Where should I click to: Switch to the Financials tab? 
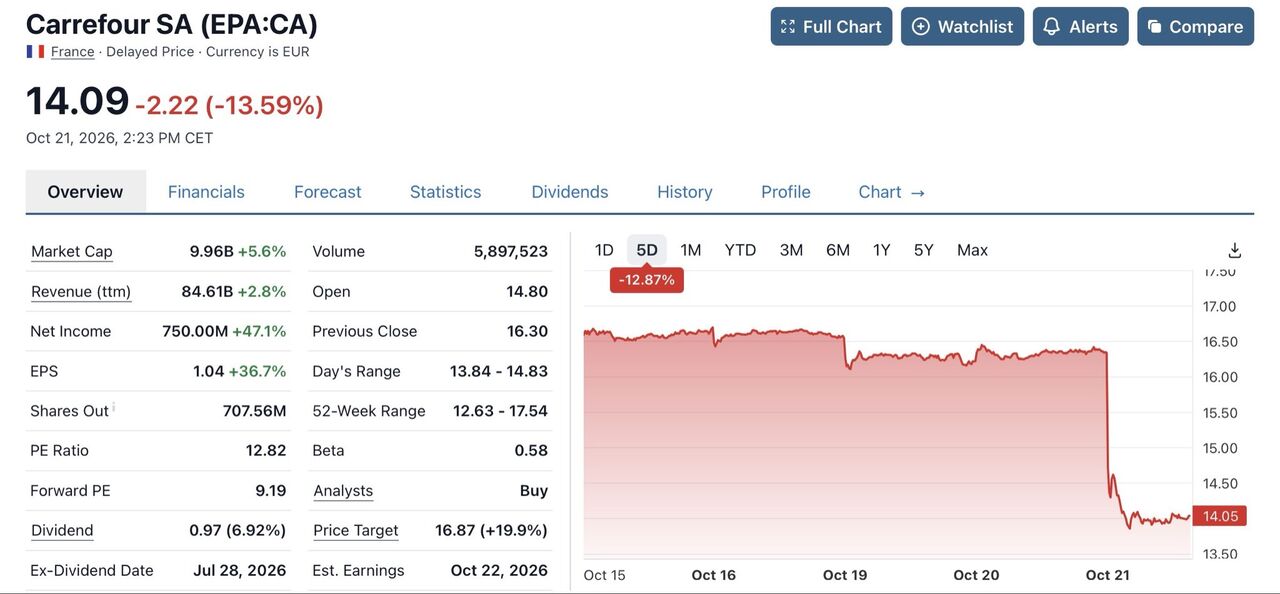(x=206, y=192)
